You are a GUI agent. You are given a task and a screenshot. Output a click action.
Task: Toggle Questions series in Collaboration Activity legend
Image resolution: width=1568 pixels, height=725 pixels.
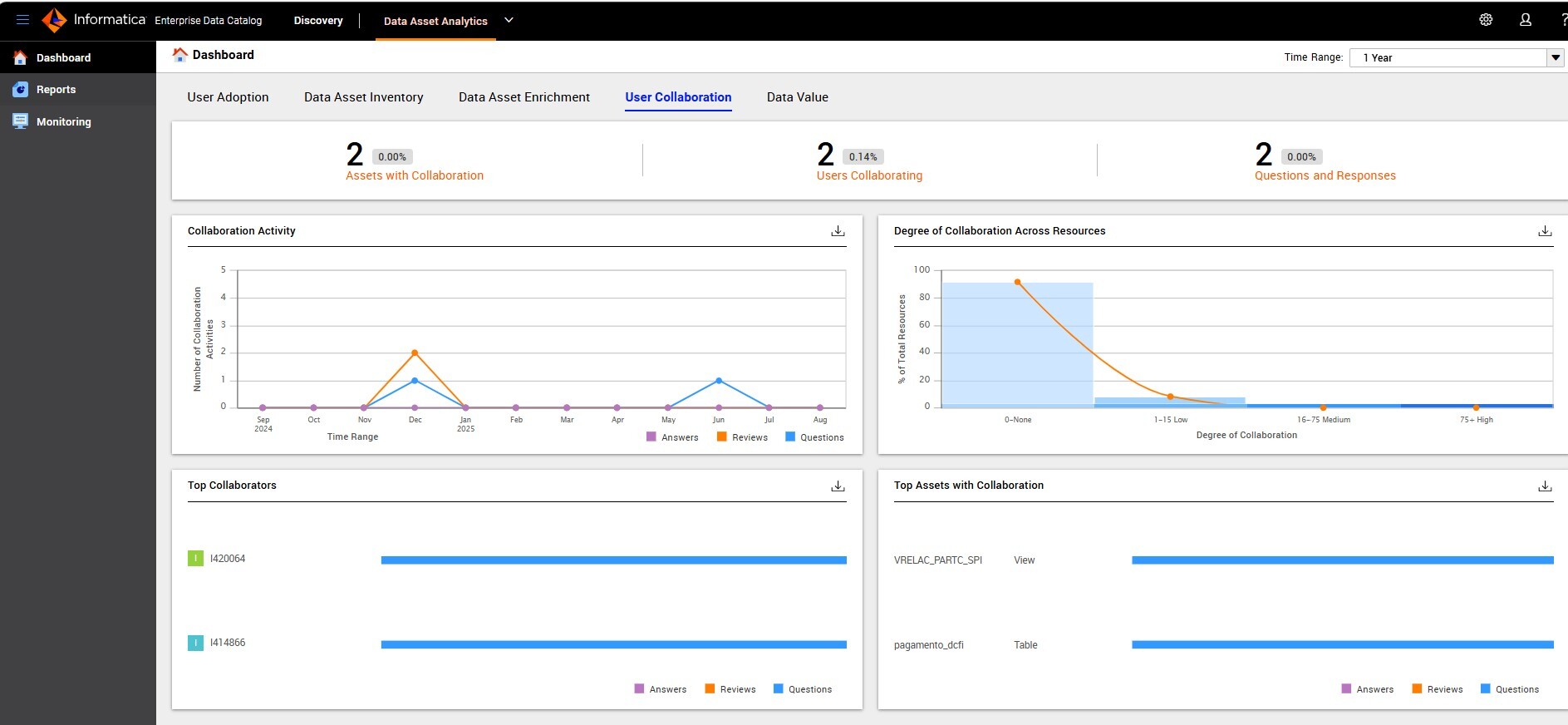coord(813,437)
